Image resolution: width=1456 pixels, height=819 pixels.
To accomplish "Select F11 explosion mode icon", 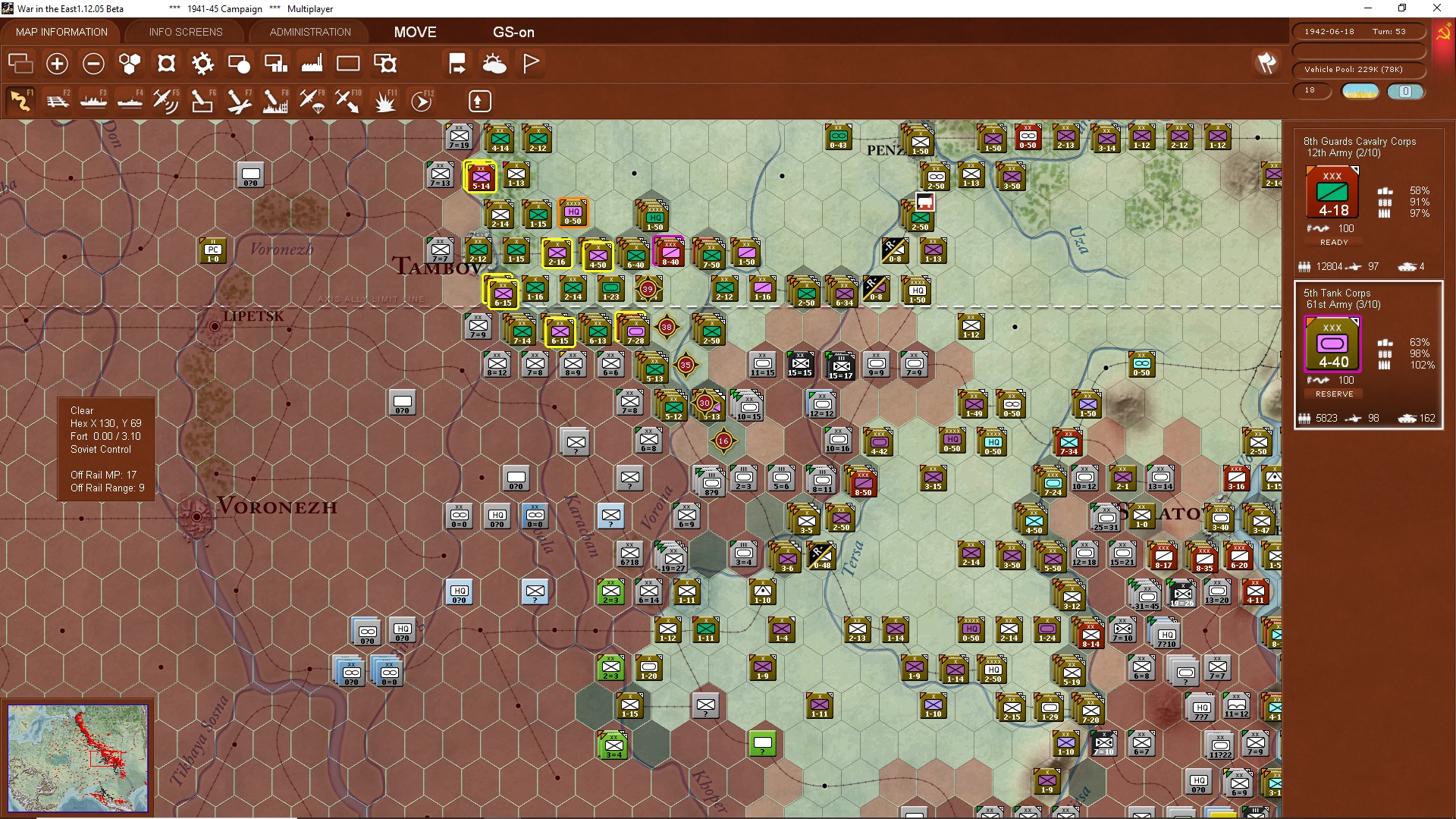I will tap(385, 101).
